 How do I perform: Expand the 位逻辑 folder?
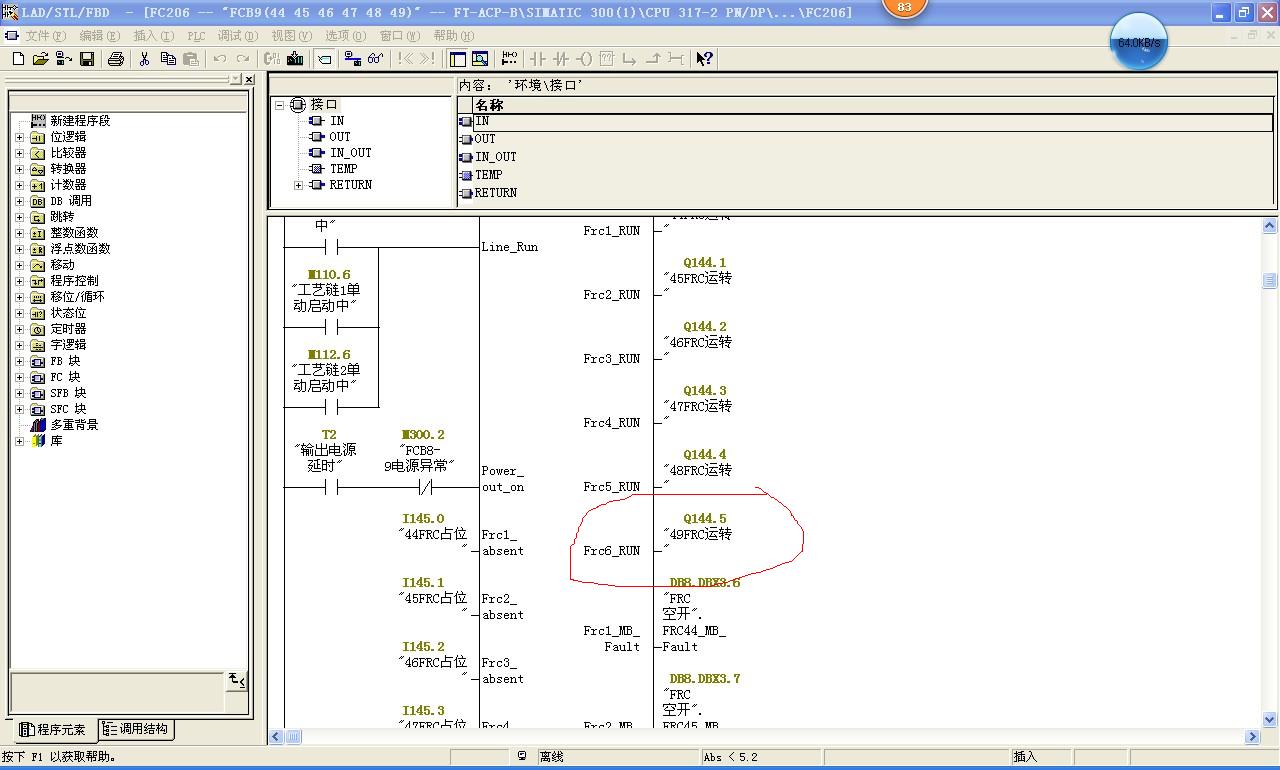19,137
